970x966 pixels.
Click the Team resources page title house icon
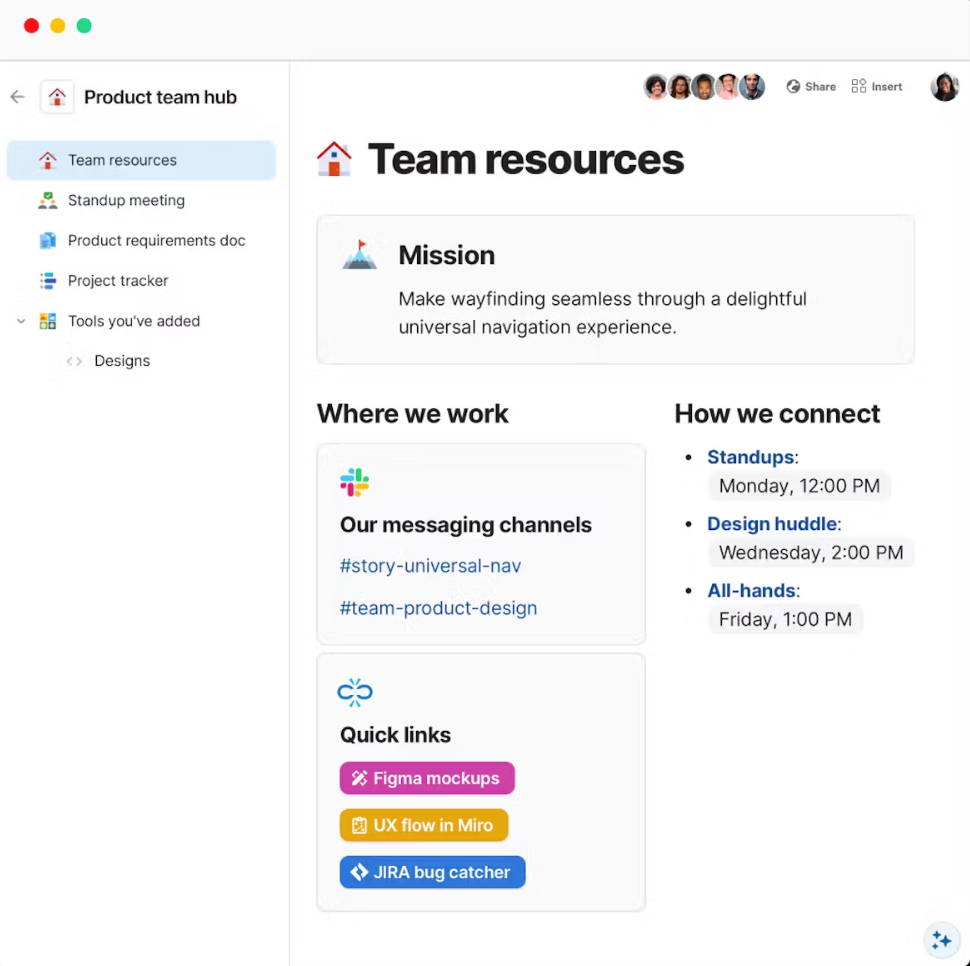tap(334, 159)
